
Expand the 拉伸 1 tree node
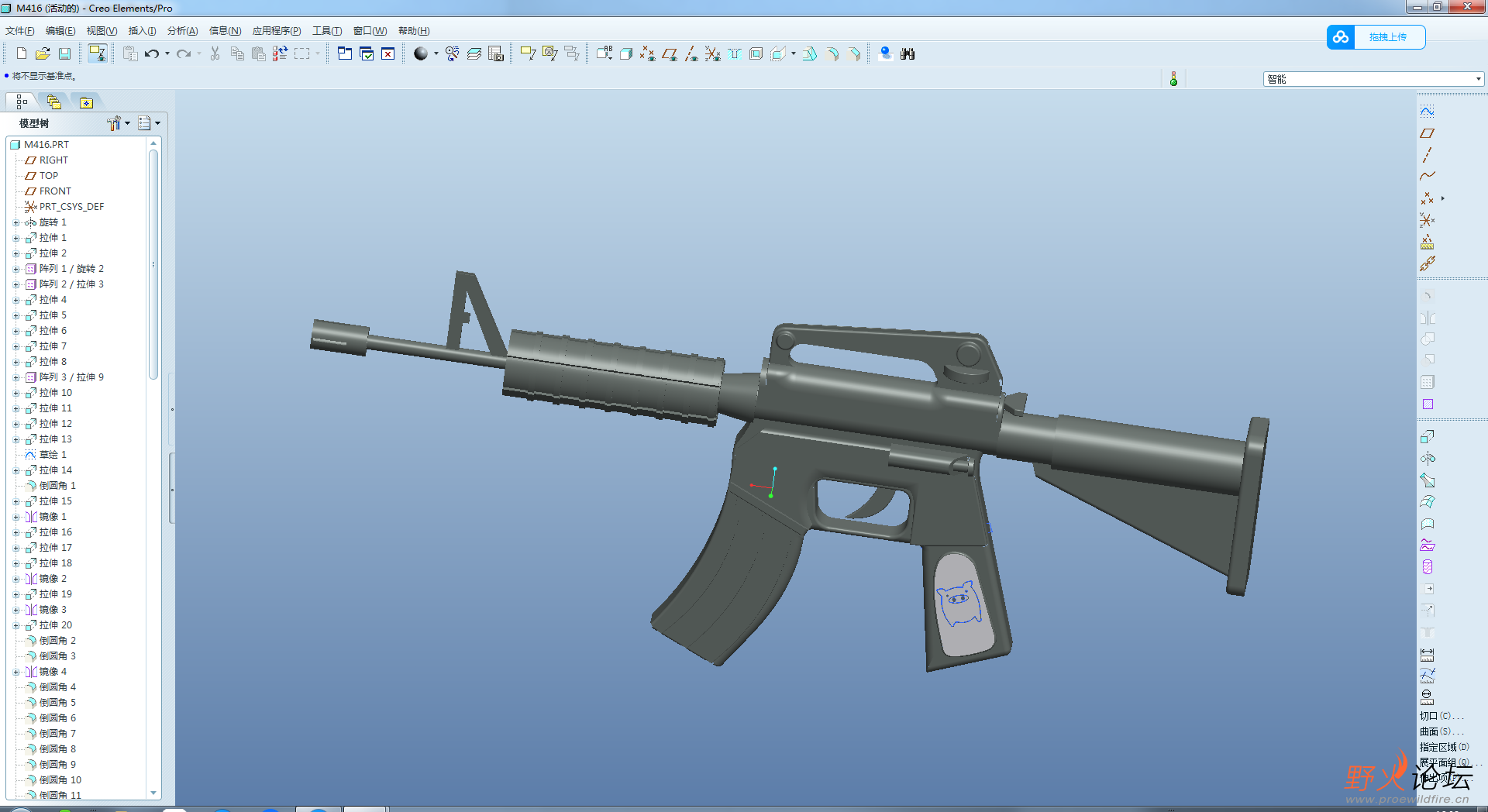[16, 238]
